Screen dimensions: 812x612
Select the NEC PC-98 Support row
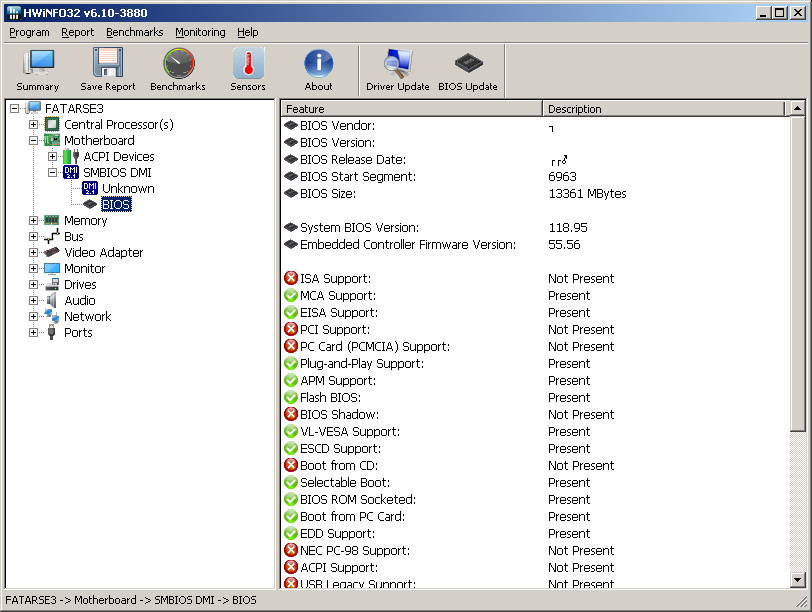point(536,550)
